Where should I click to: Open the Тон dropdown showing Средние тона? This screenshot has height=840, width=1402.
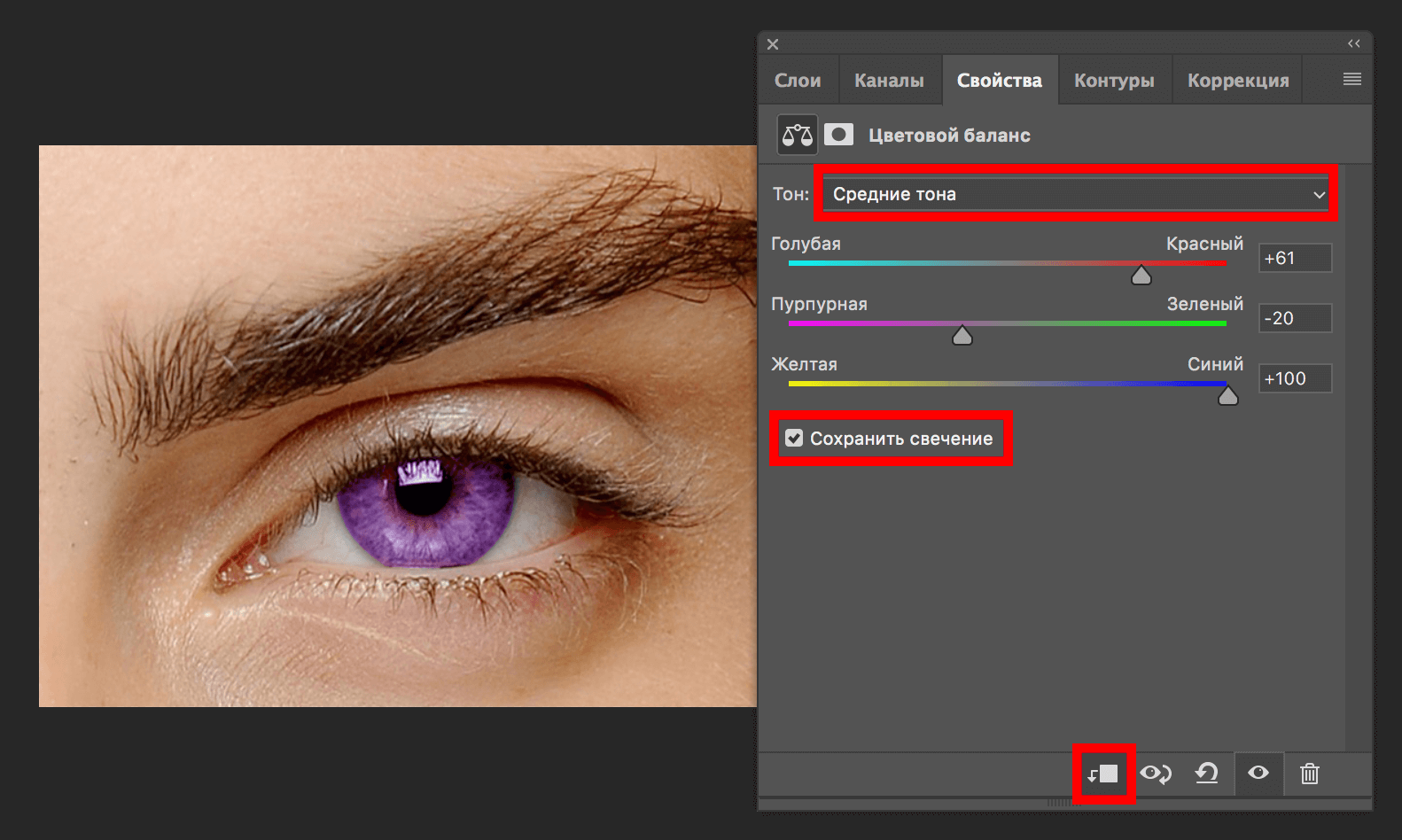click(x=1075, y=194)
